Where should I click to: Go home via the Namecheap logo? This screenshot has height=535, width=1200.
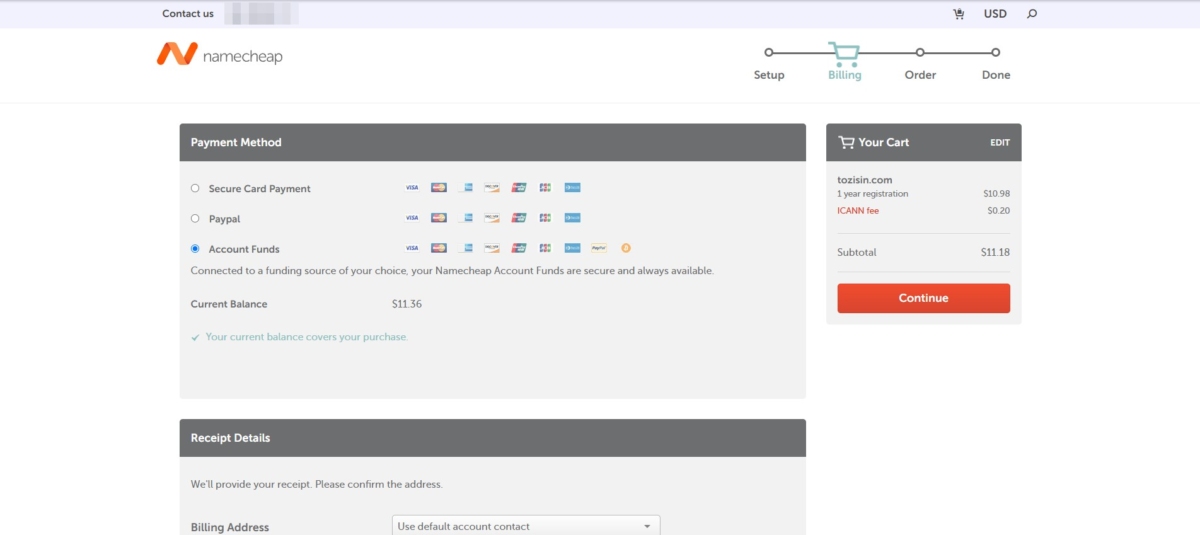[x=220, y=55]
